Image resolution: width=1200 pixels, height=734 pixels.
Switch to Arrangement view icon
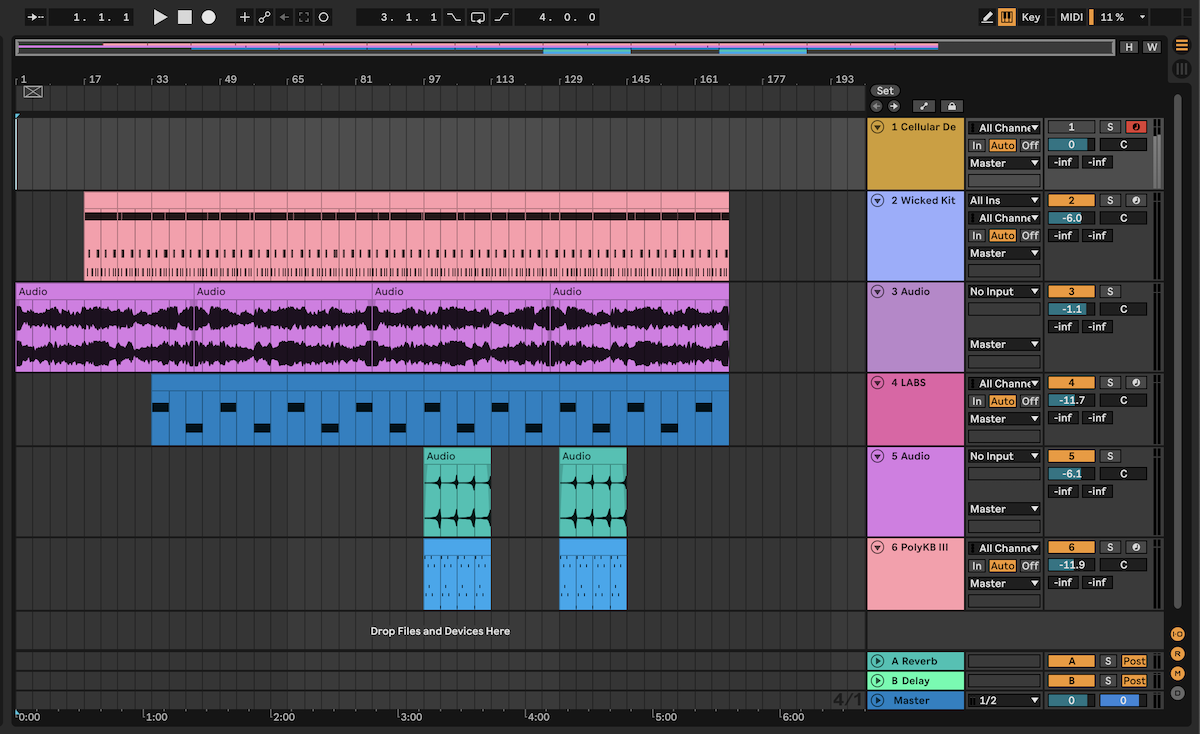click(1182, 45)
